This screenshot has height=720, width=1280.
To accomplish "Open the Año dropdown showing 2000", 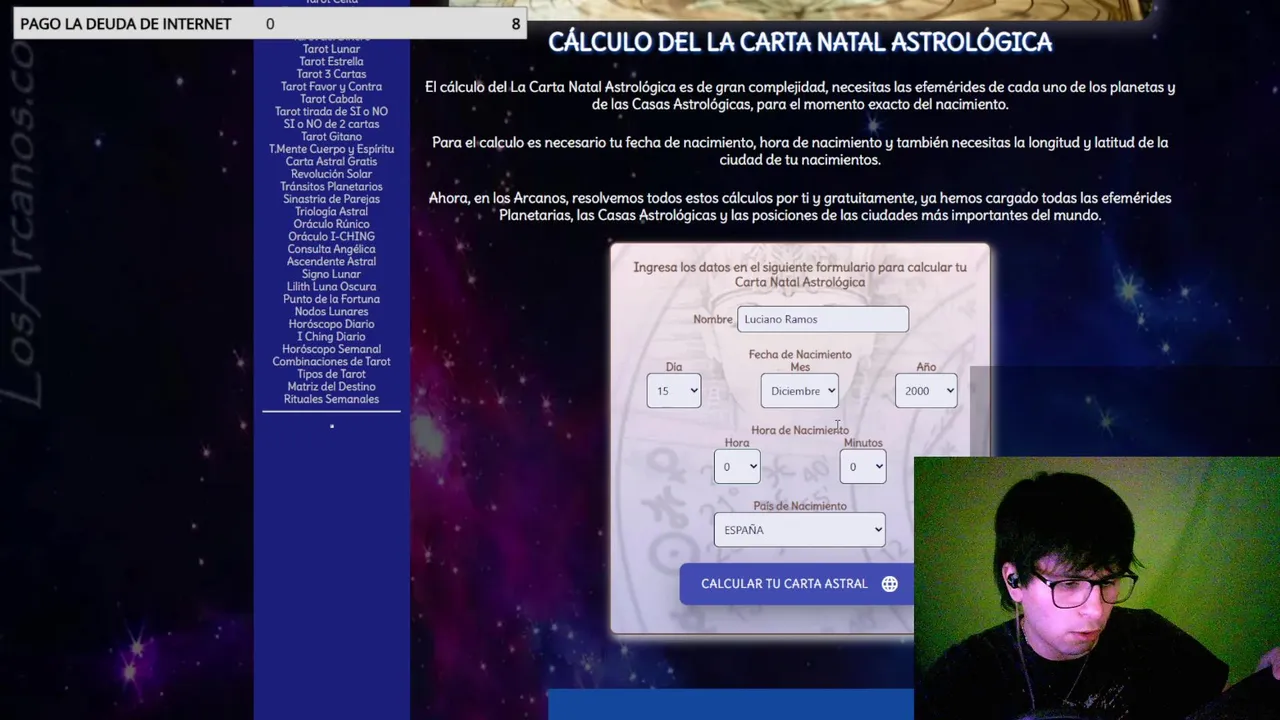I will pos(926,391).
